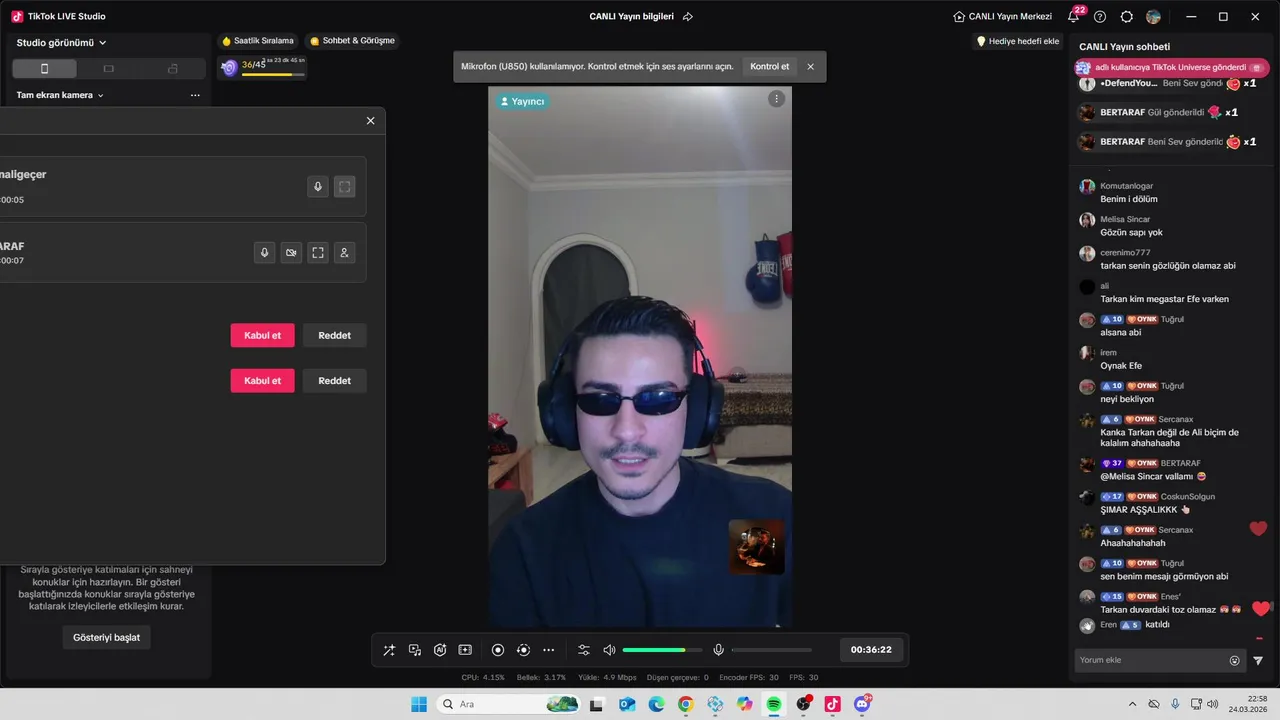This screenshot has width=1280, height=720.
Task: Mute microphone of guest BERTARAF
Action: (265, 253)
